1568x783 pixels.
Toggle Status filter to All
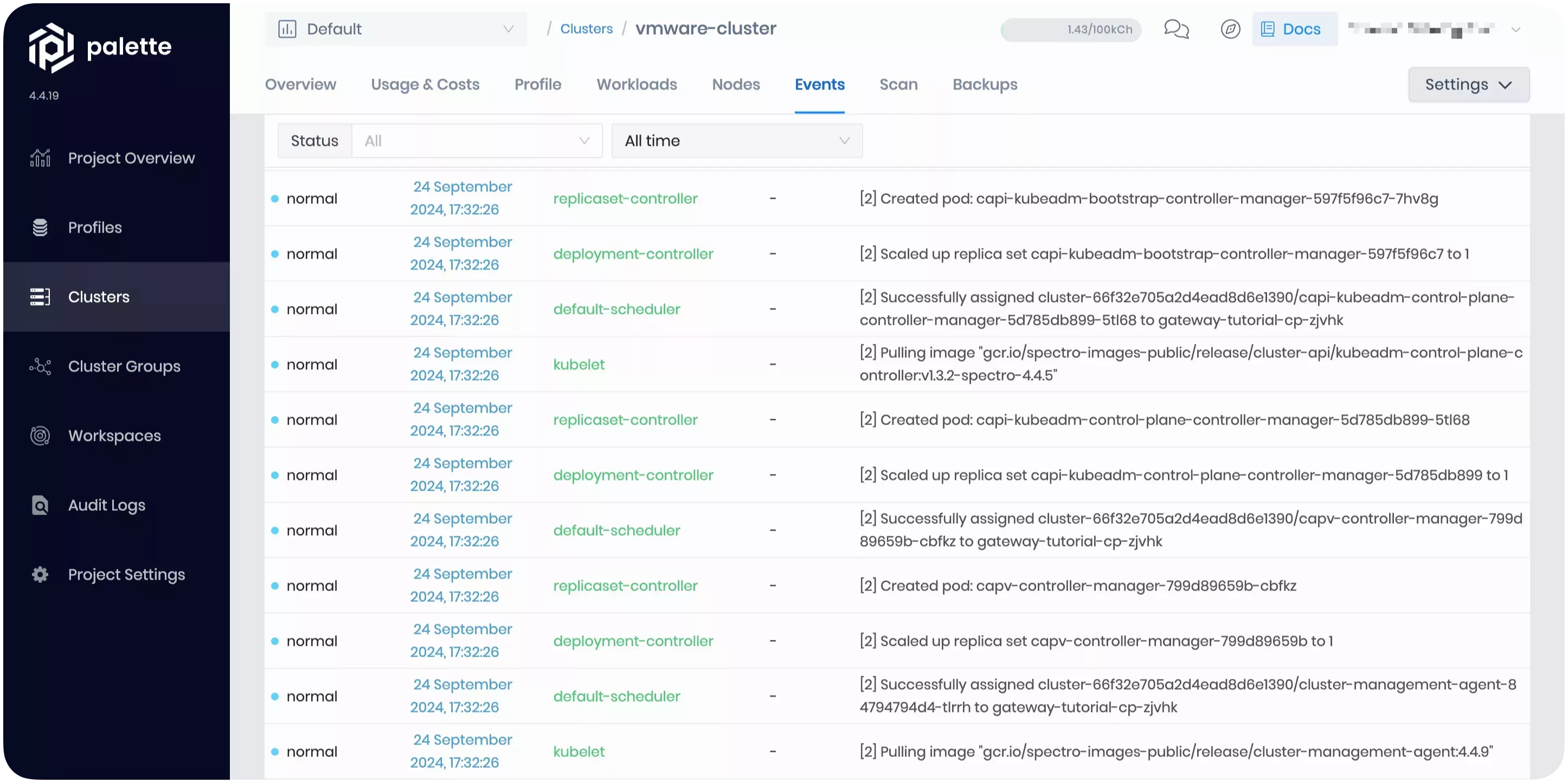click(477, 140)
